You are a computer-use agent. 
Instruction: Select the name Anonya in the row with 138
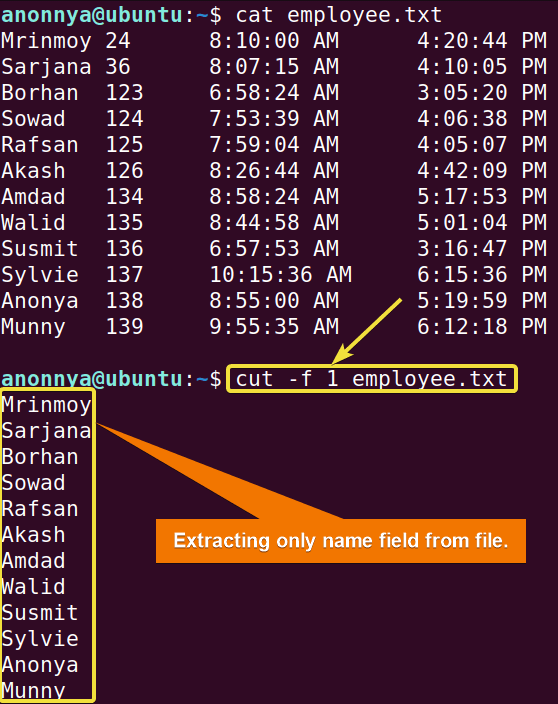click(40, 301)
